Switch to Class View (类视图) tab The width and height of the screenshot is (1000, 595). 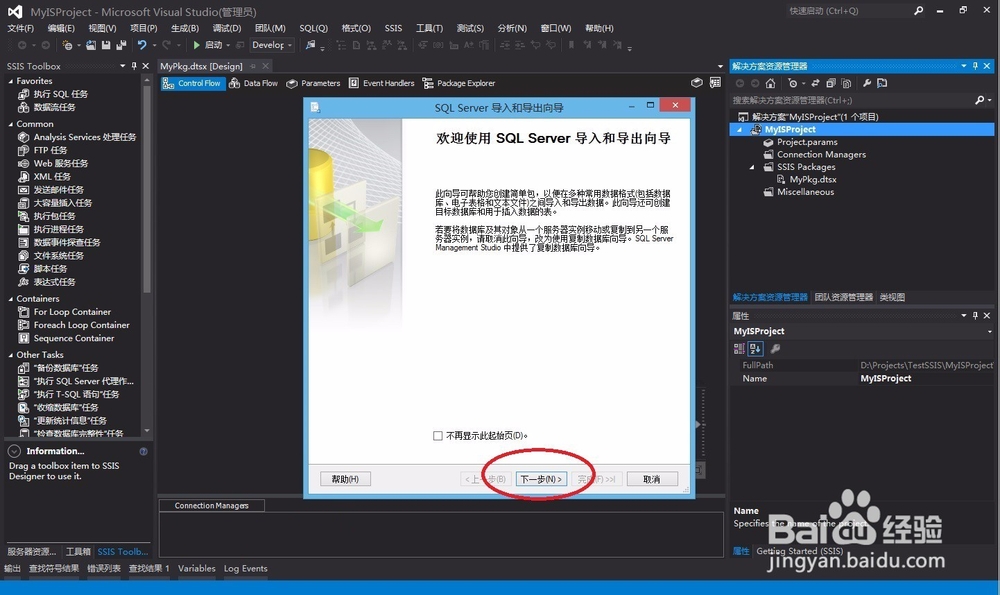click(892, 297)
